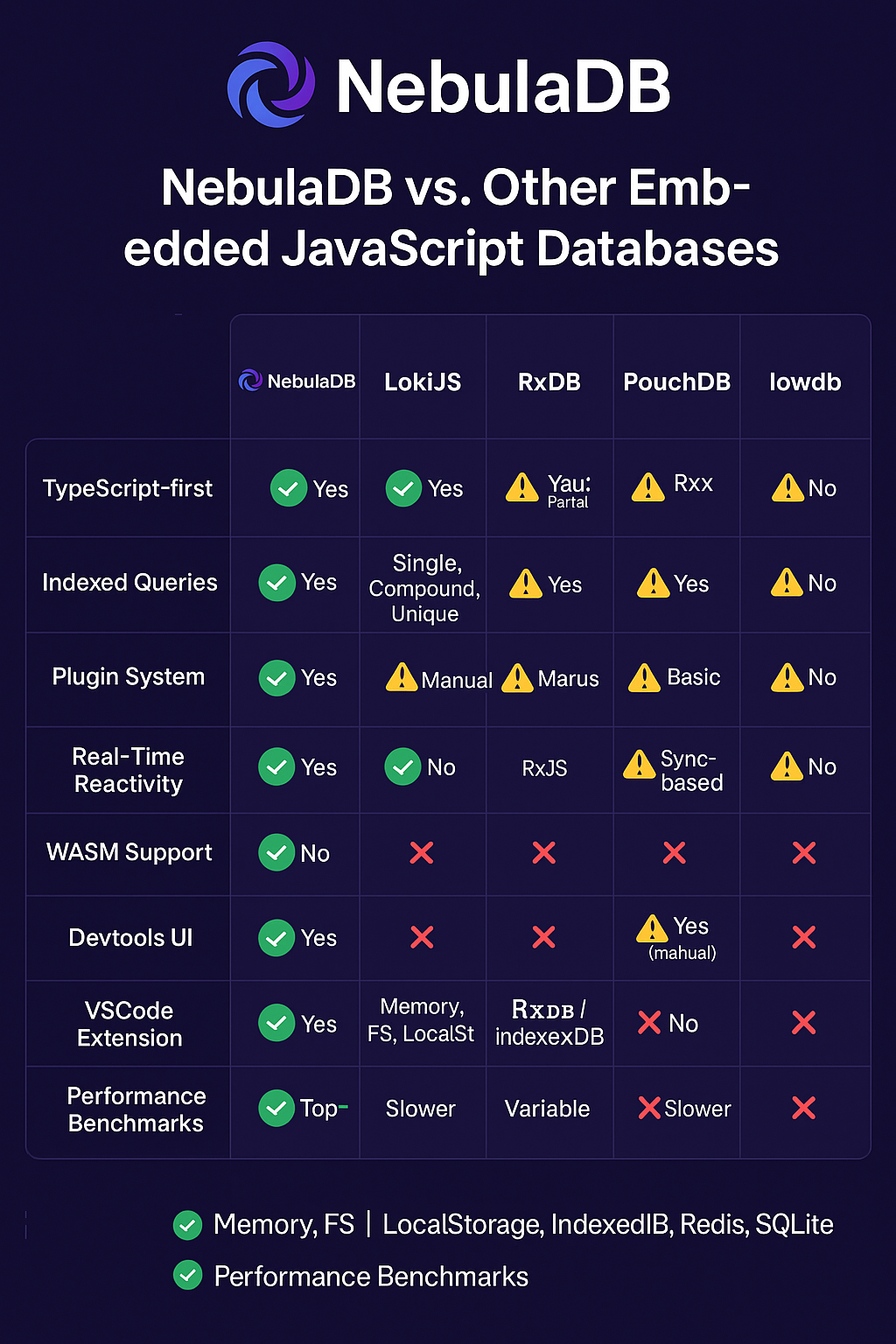Click green check beside 'Top' in Performance row

click(x=276, y=1109)
